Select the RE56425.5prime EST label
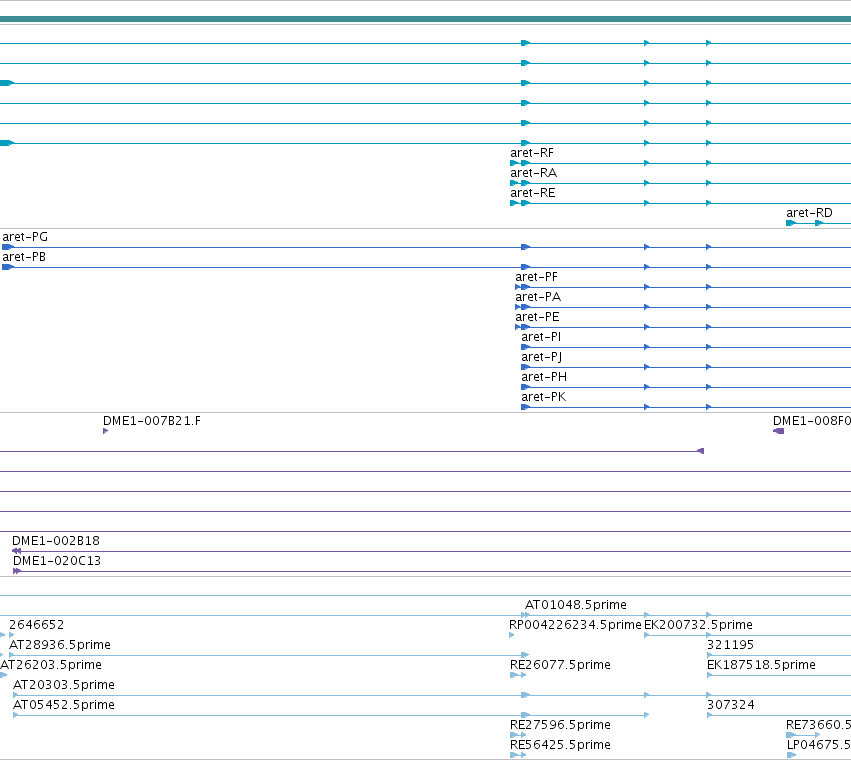The height and width of the screenshot is (760, 851). [x=560, y=745]
